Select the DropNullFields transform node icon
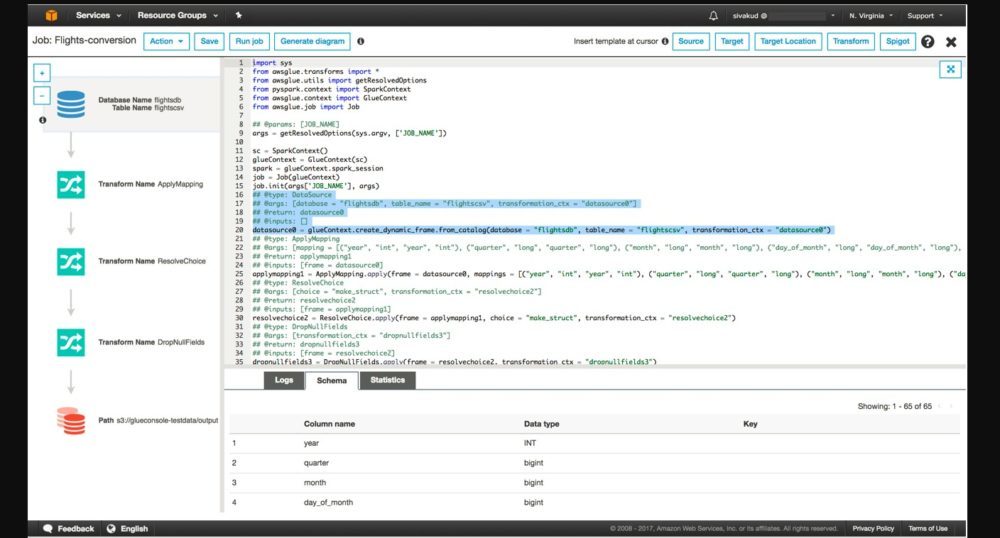The image size is (1000, 538). 71,341
